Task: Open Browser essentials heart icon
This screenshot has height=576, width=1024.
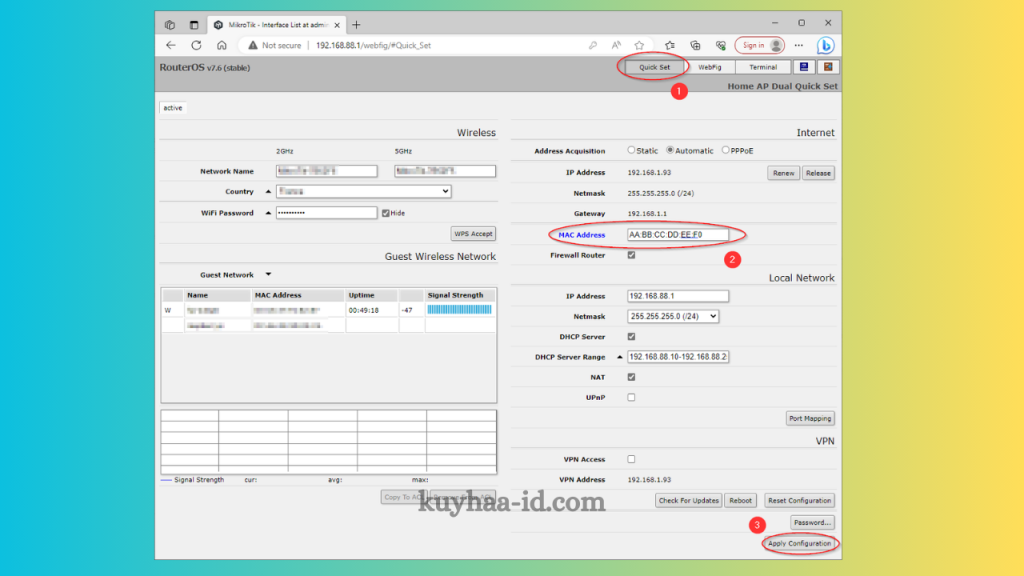Action: 721,46
